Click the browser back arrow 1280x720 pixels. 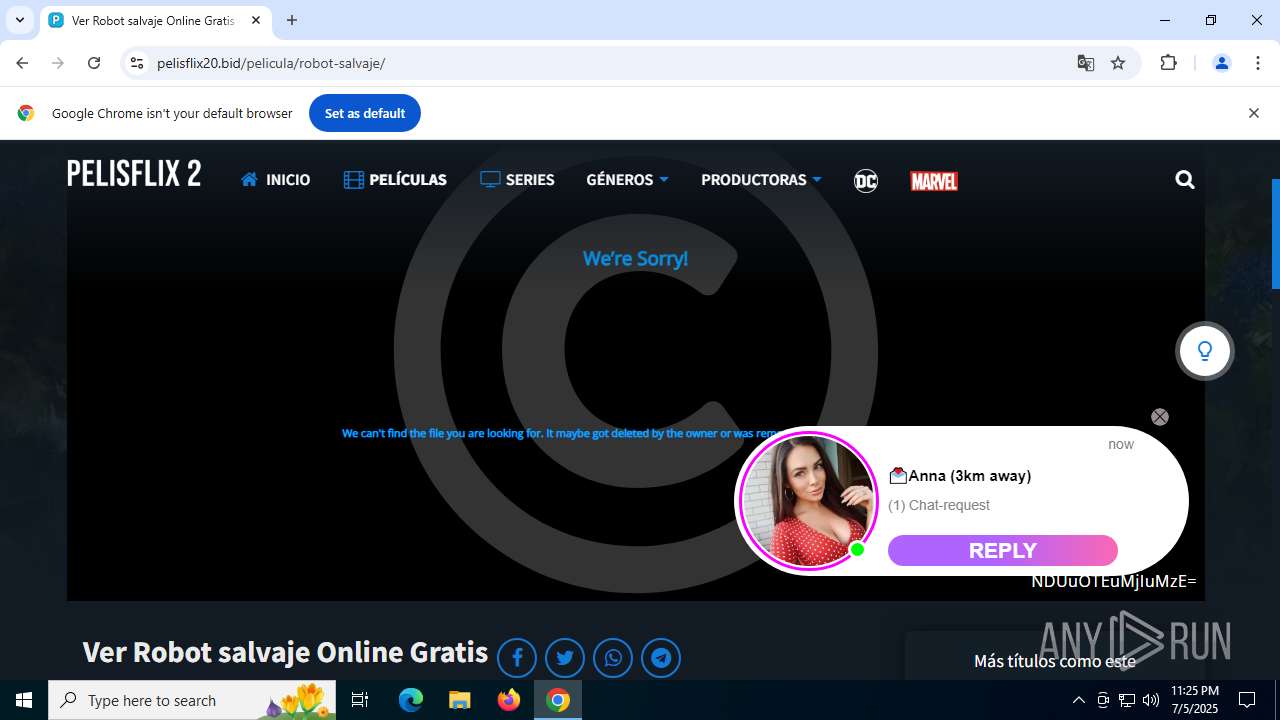coord(22,63)
